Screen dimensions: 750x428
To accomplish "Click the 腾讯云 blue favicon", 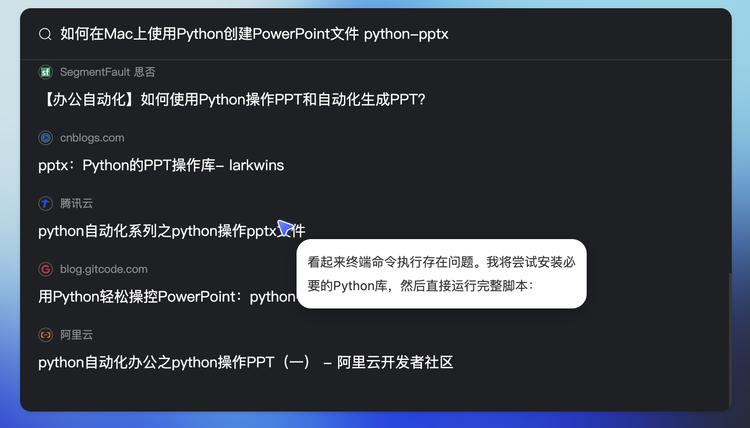I will 45,203.
